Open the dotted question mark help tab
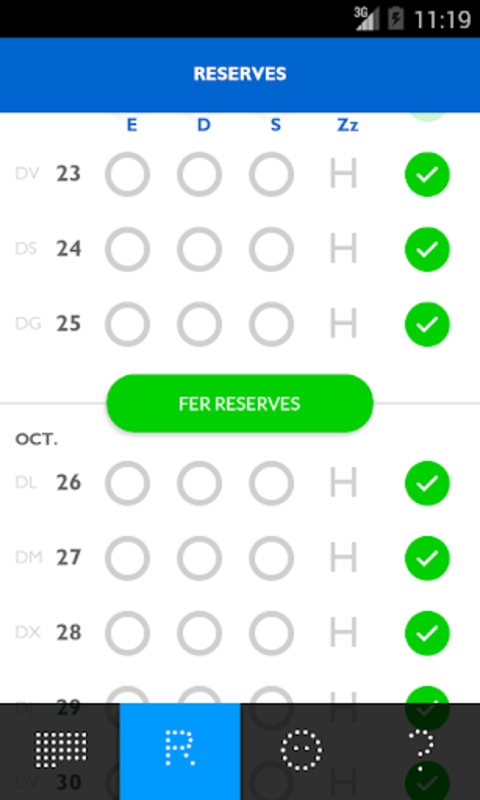This screenshot has width=480, height=800. coord(421,751)
